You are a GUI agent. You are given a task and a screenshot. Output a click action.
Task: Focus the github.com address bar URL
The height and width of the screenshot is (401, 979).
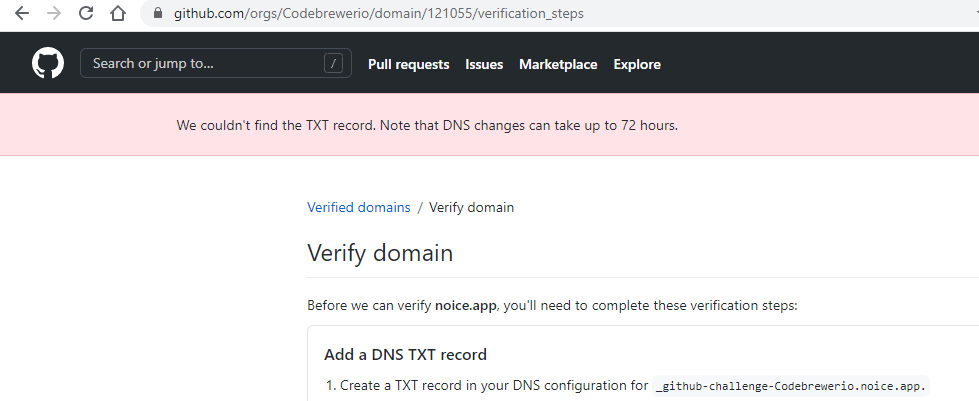pyautogui.click(x=378, y=13)
